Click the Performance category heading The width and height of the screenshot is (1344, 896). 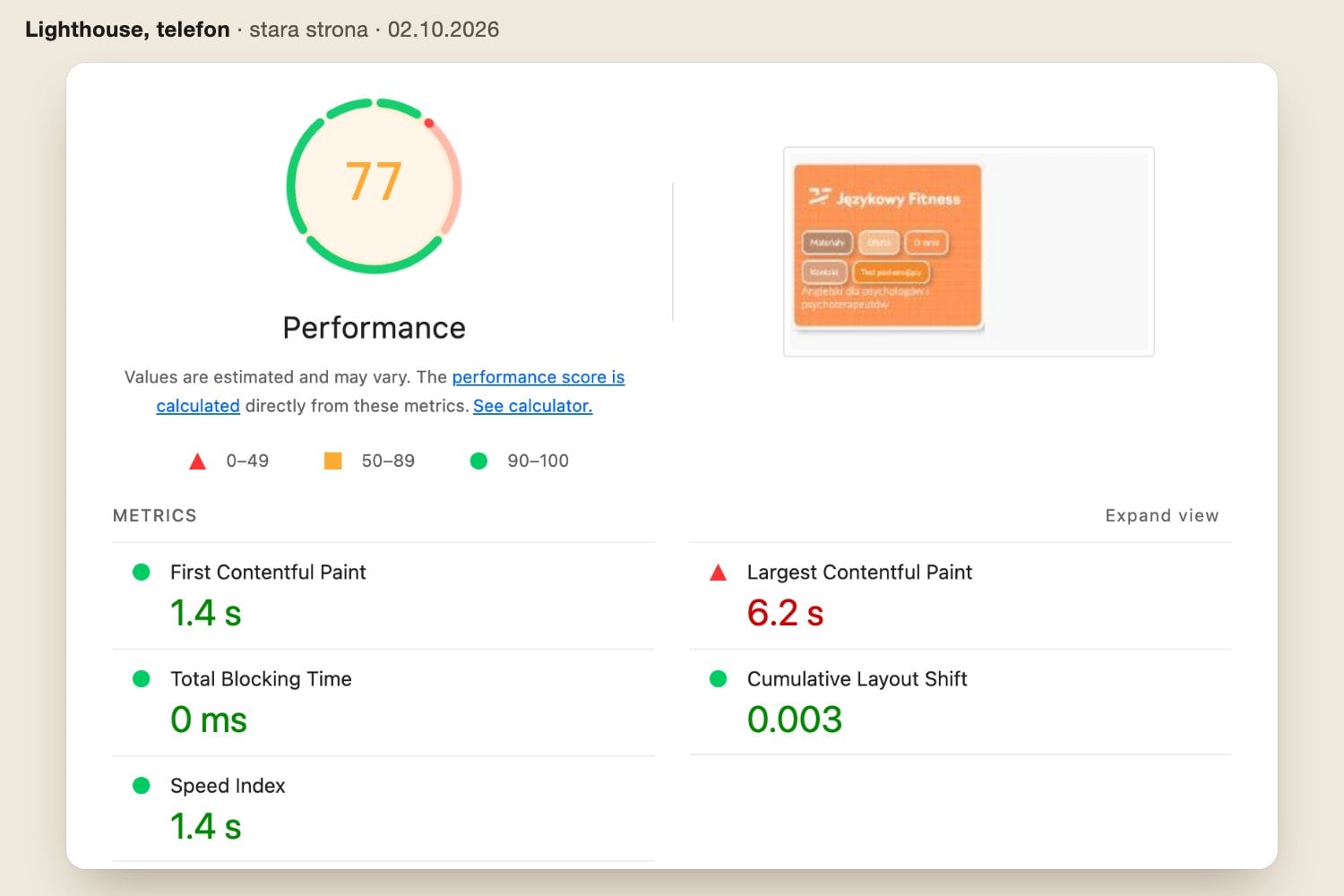click(x=374, y=328)
